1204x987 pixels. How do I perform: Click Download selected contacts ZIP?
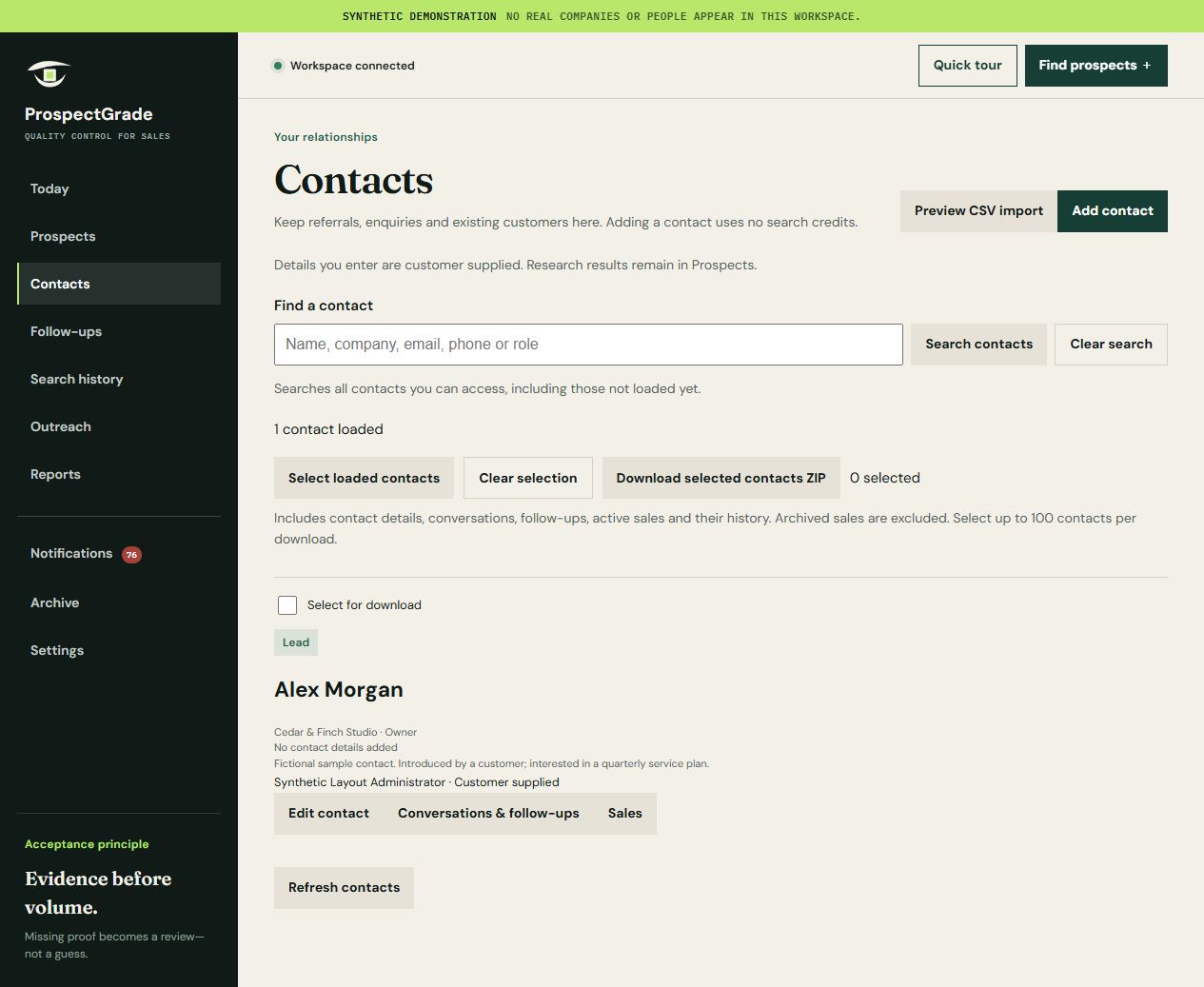point(720,478)
